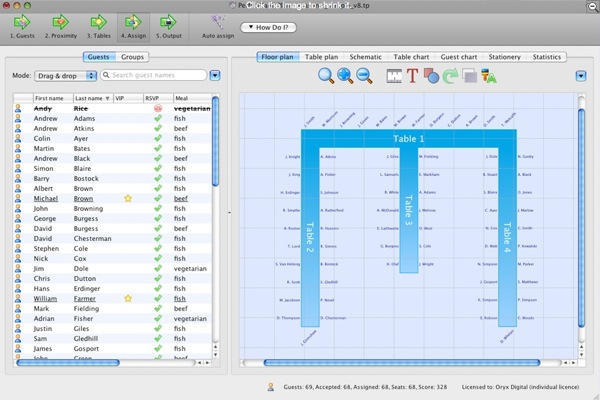Open the Mode Drag & drop dropdown
This screenshot has height=400, width=600.
tap(66, 75)
